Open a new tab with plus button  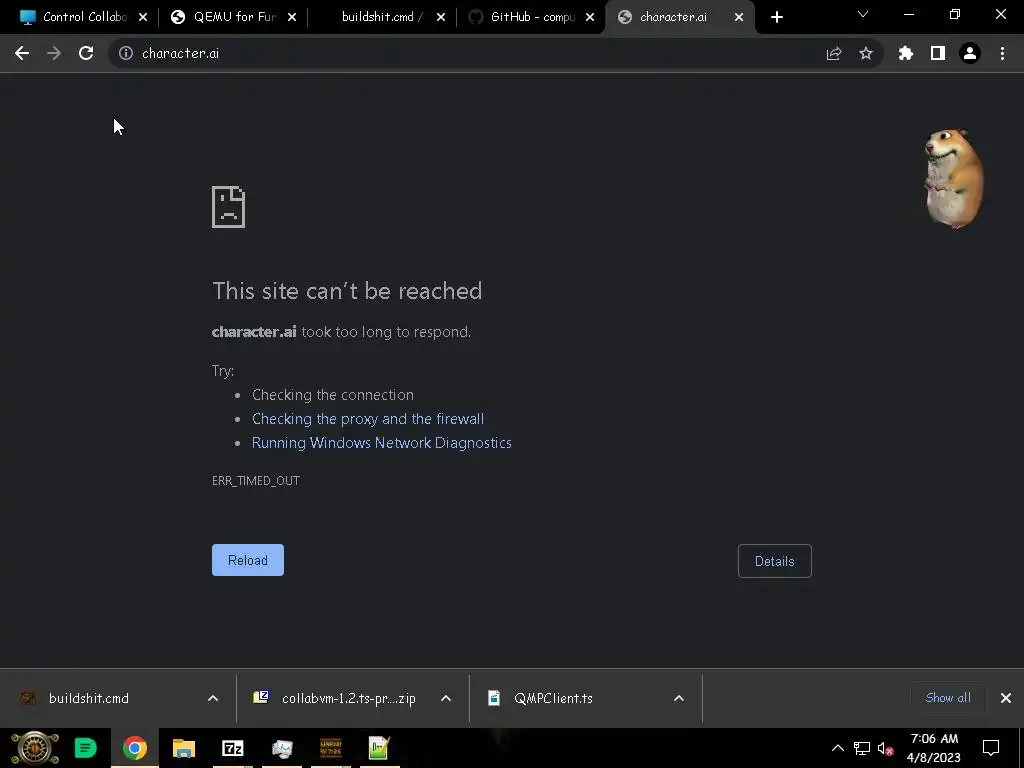776,17
